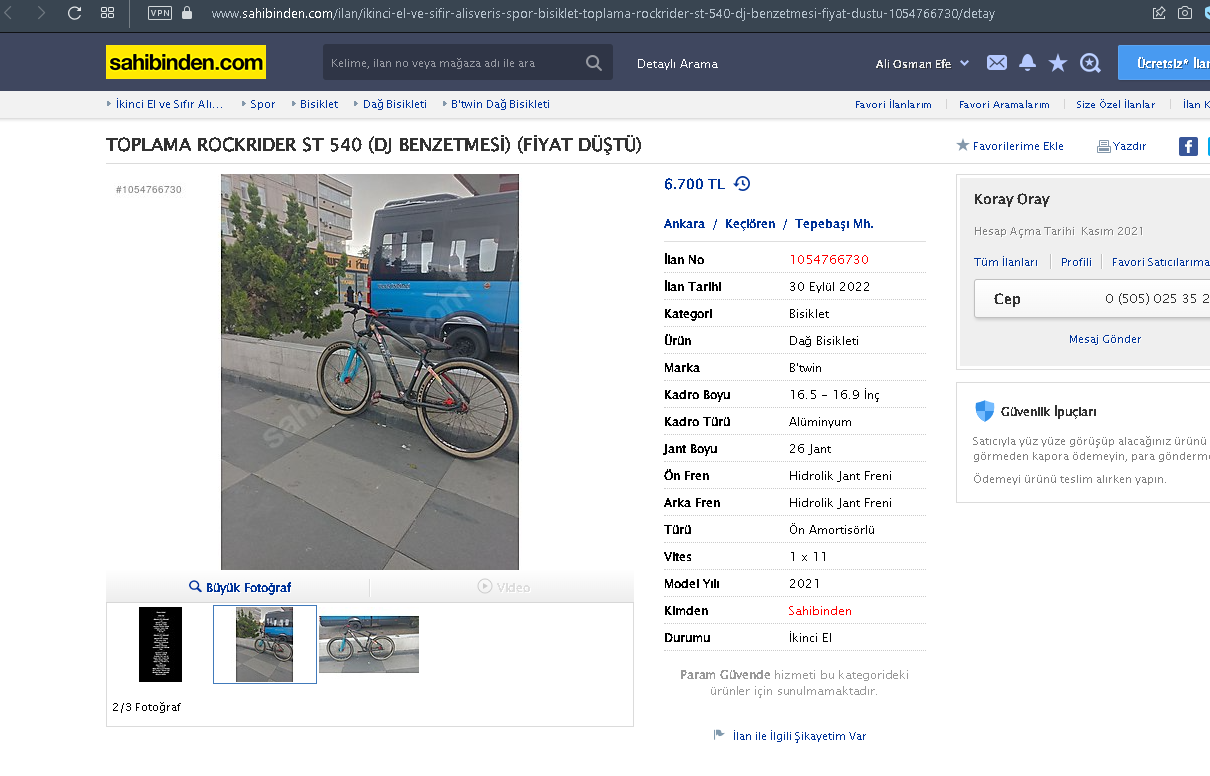Click Keçiören location link
The image size is (1210, 776).
750,224
